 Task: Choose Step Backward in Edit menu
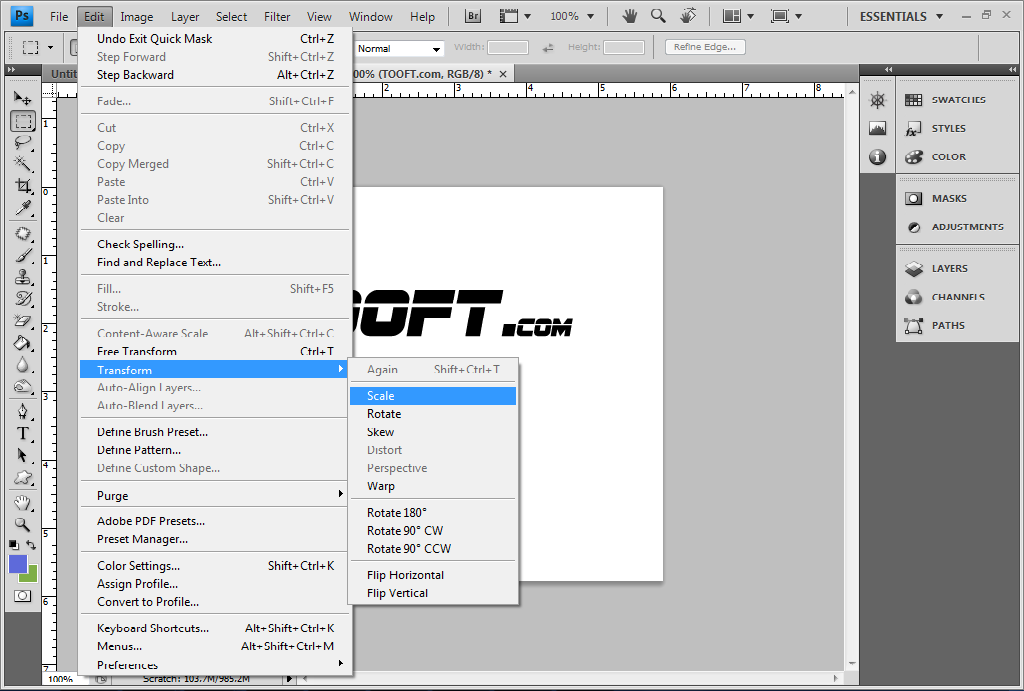(214, 74)
